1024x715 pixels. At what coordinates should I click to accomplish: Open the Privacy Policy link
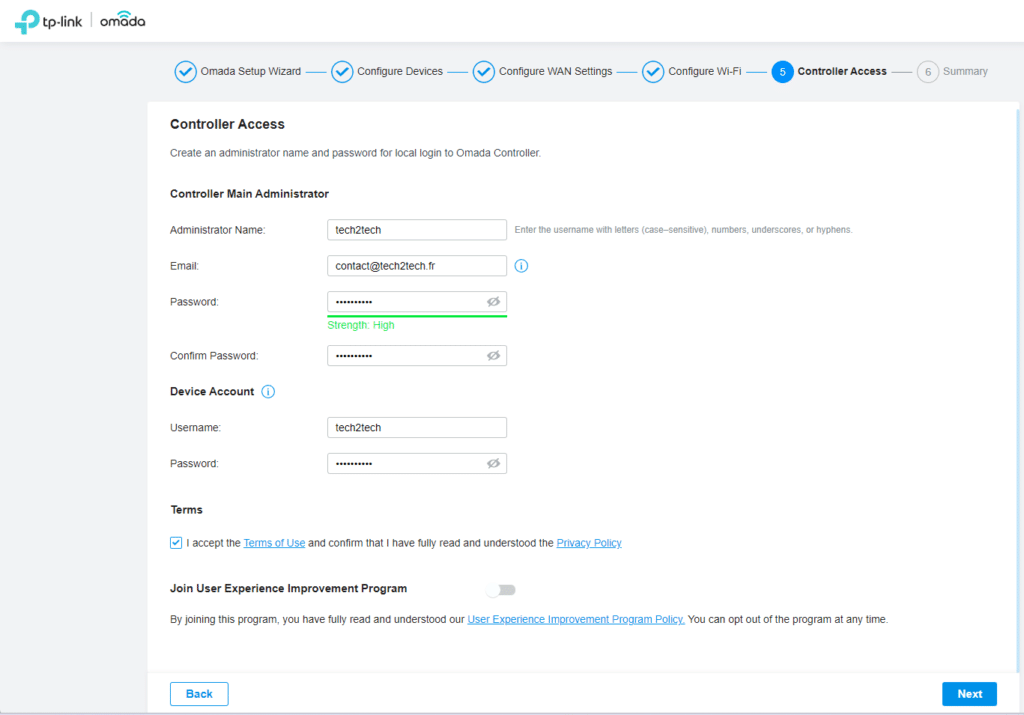tap(588, 543)
